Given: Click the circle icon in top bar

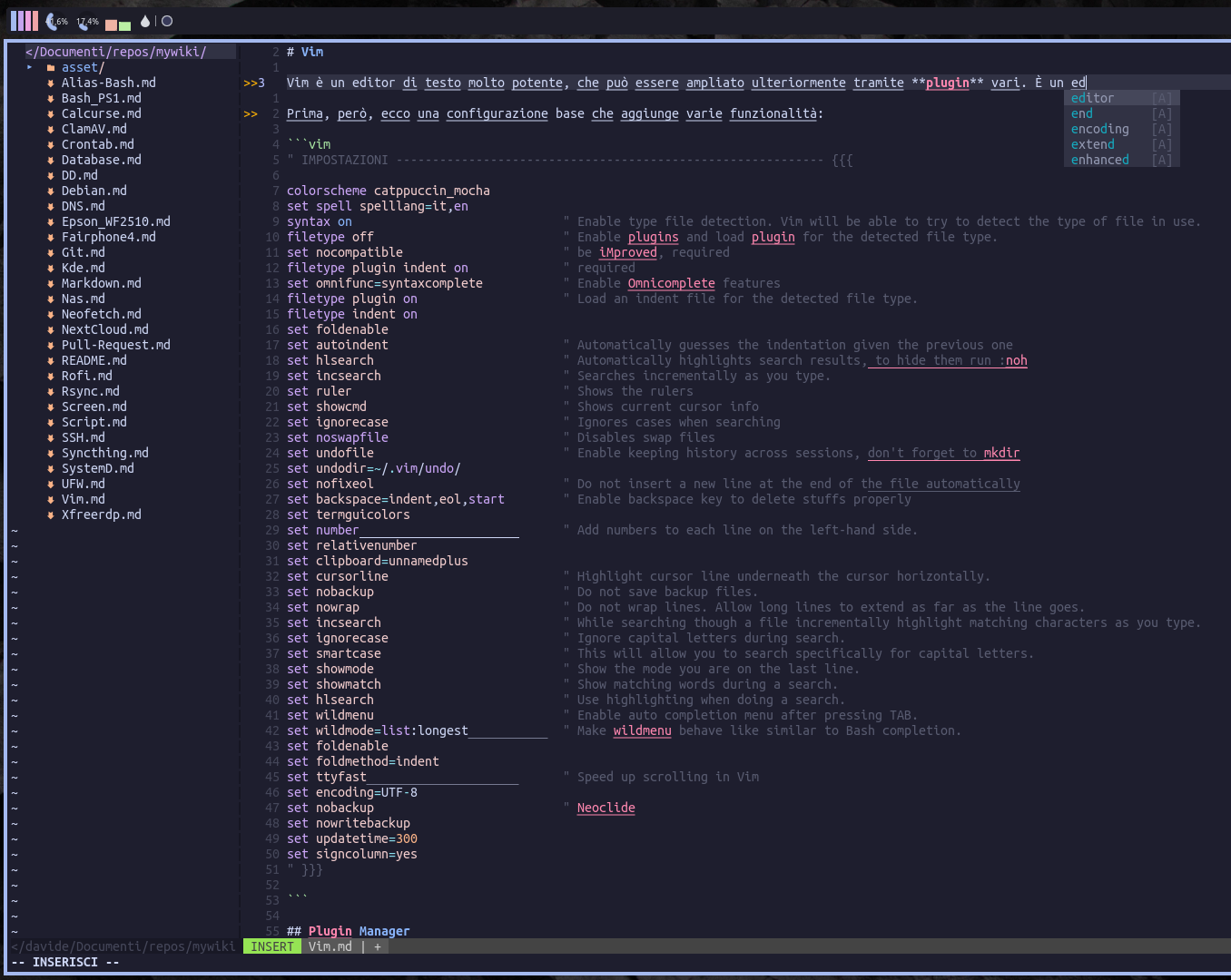Looking at the screenshot, I should click(167, 21).
